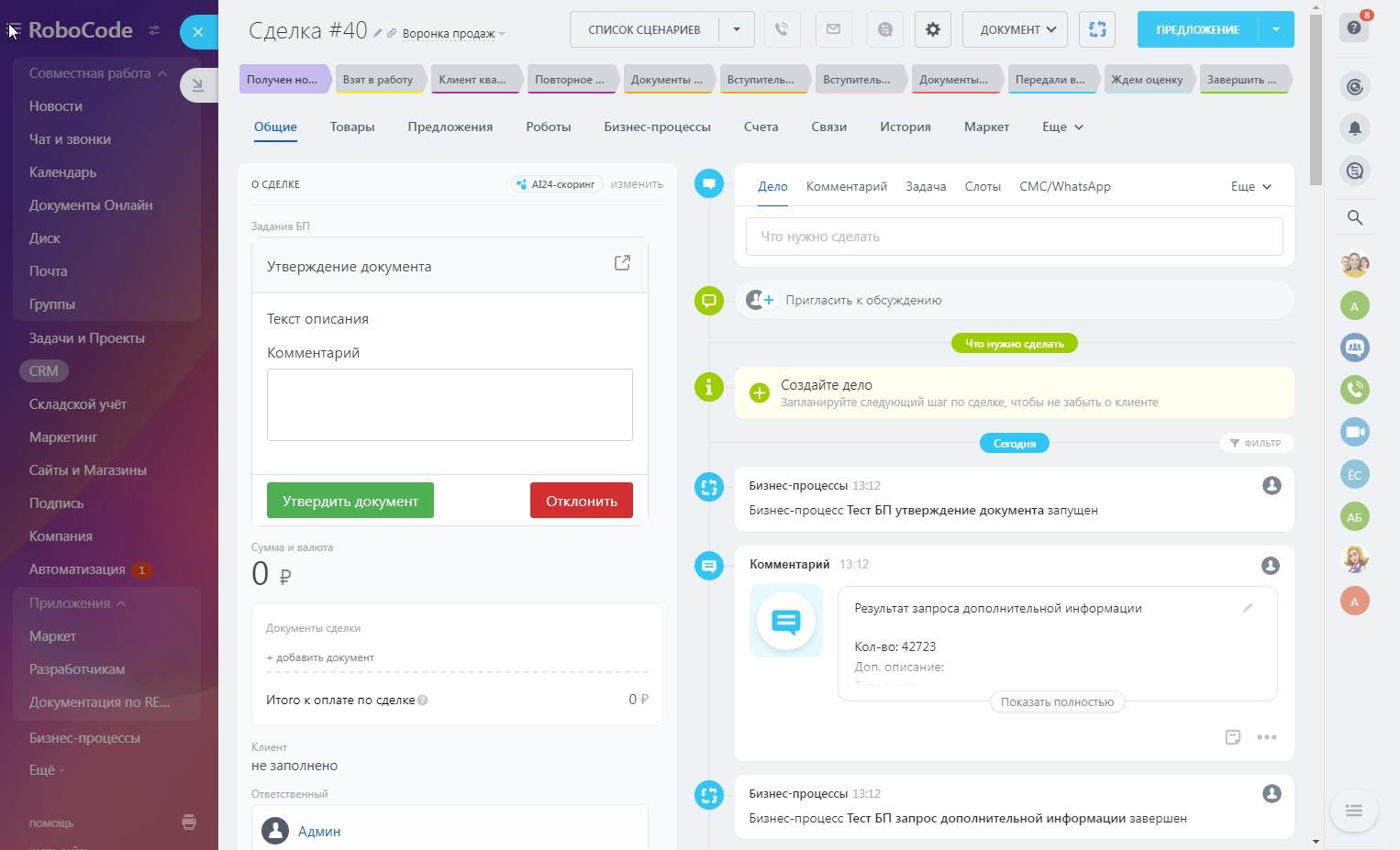The image size is (1400, 850).
Task: Click the help hint beside Итого к оплате
Action: click(423, 701)
